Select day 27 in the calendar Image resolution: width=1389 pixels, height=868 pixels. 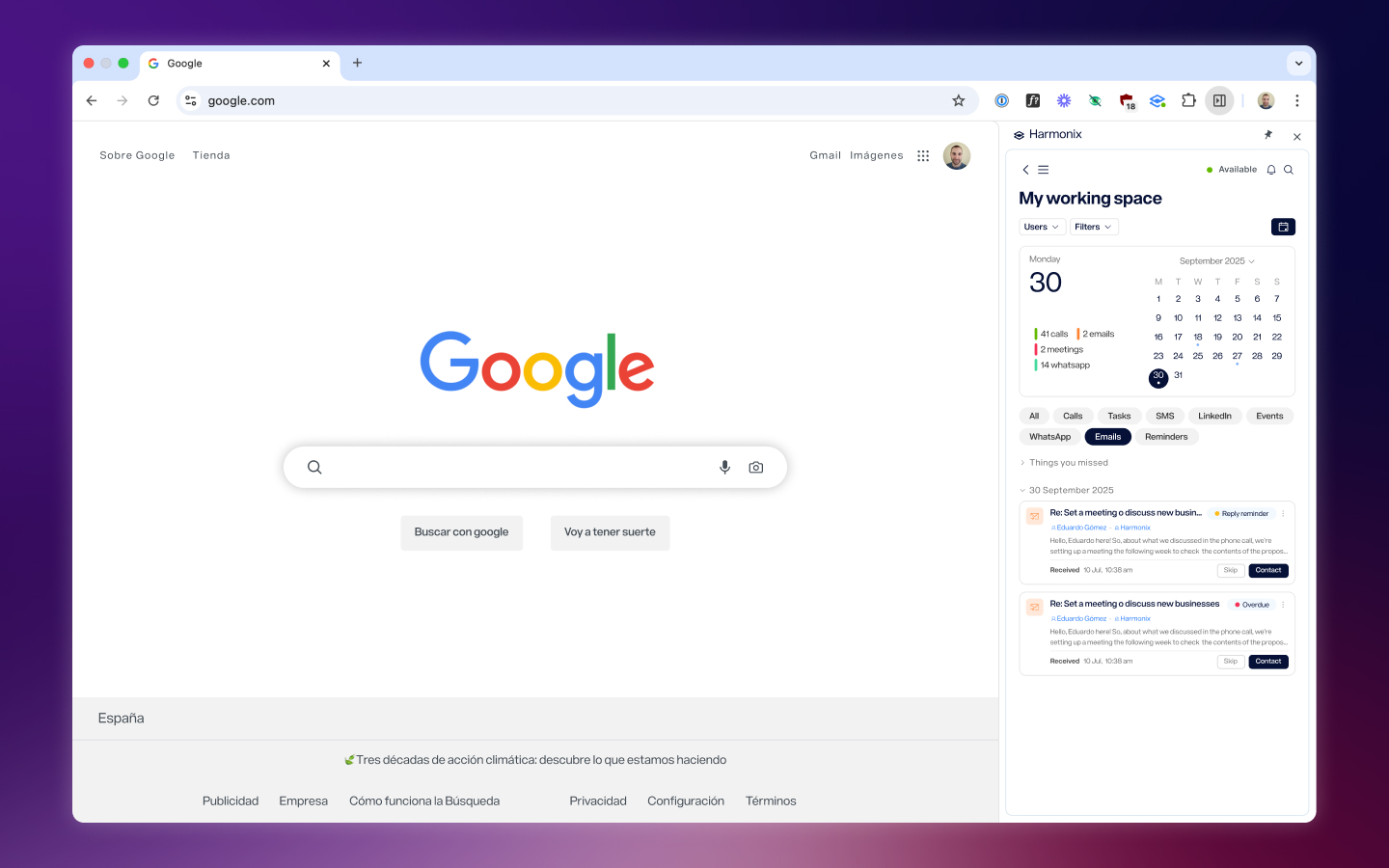[x=1238, y=357]
